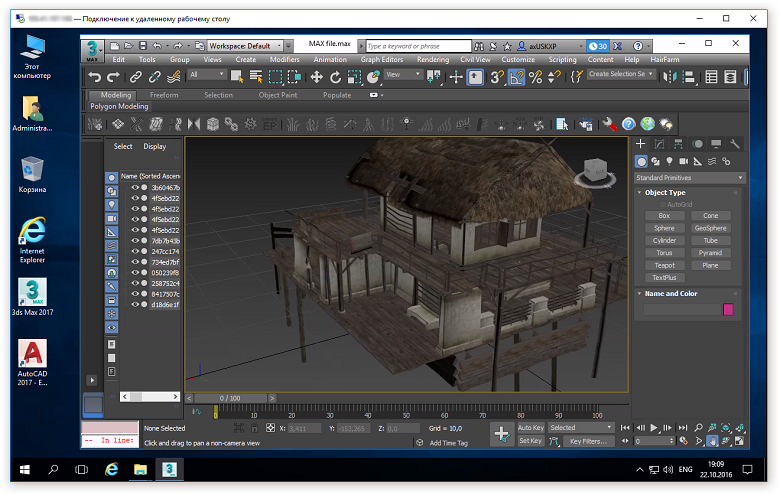Click the Teapot primitive button
Screen dimensions: 780x495
click(664, 265)
